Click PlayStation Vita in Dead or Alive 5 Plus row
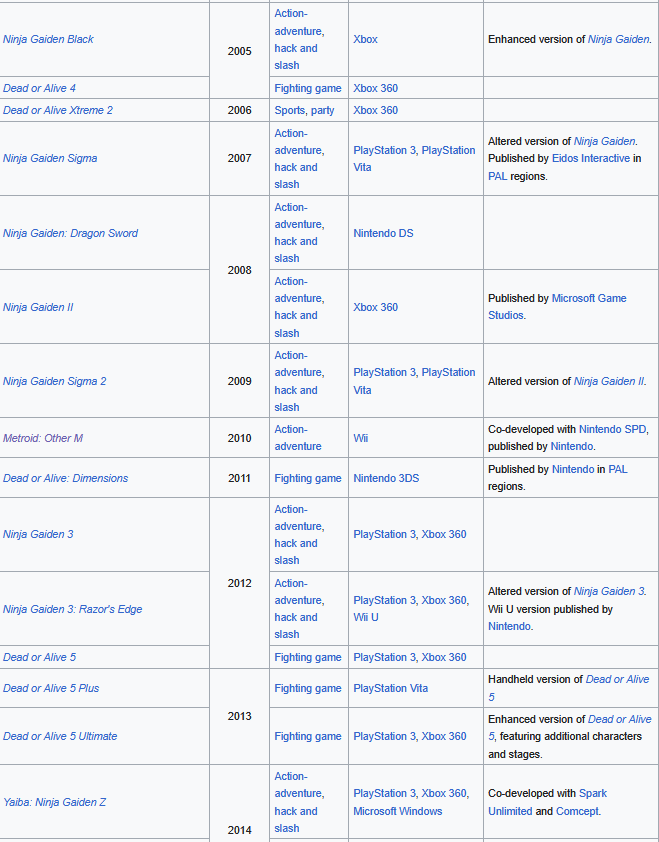The image size is (659, 842). [x=390, y=688]
